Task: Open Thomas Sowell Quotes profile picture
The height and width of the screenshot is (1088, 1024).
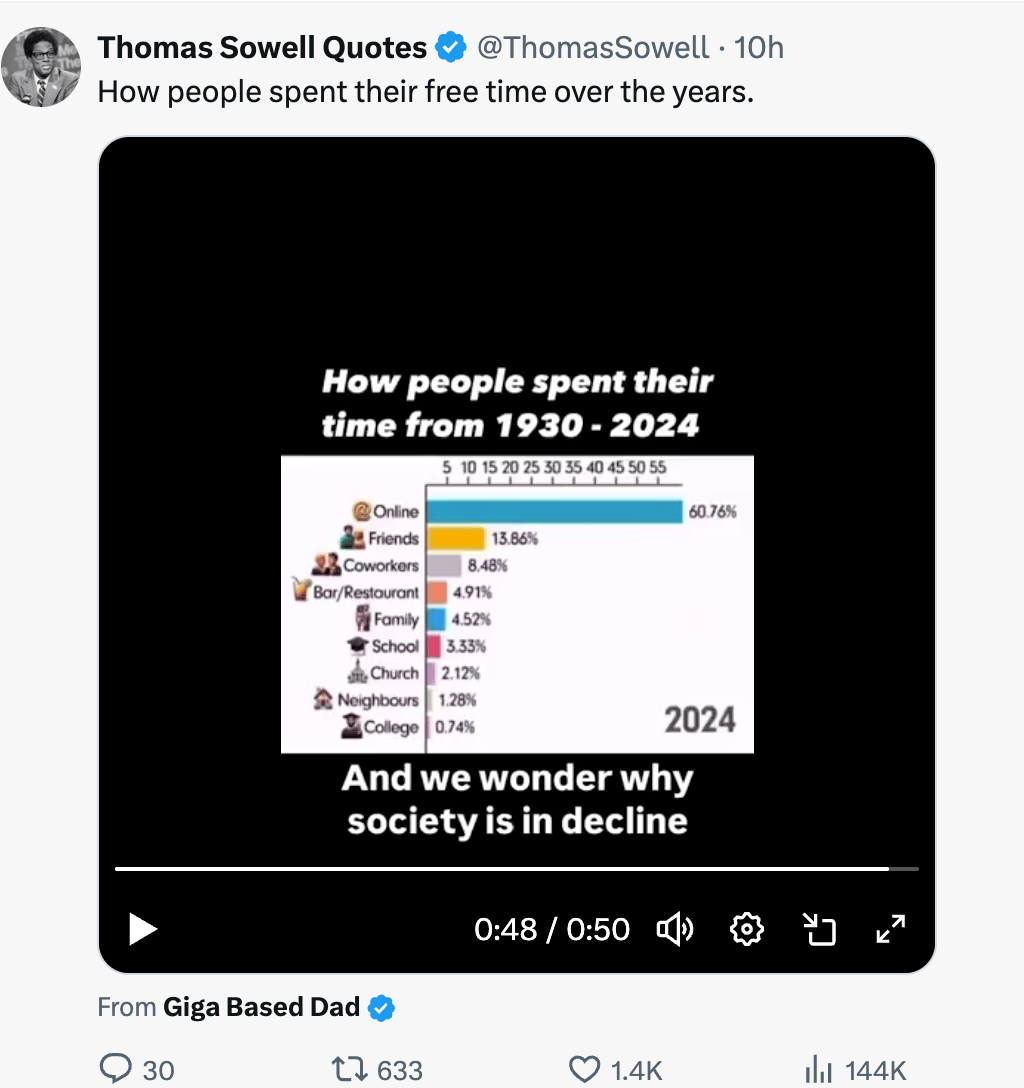Action: 41,67
